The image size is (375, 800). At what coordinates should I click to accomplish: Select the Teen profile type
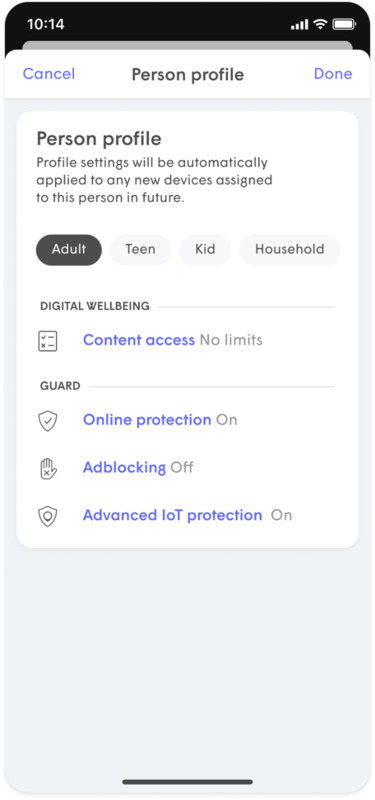[x=140, y=249]
